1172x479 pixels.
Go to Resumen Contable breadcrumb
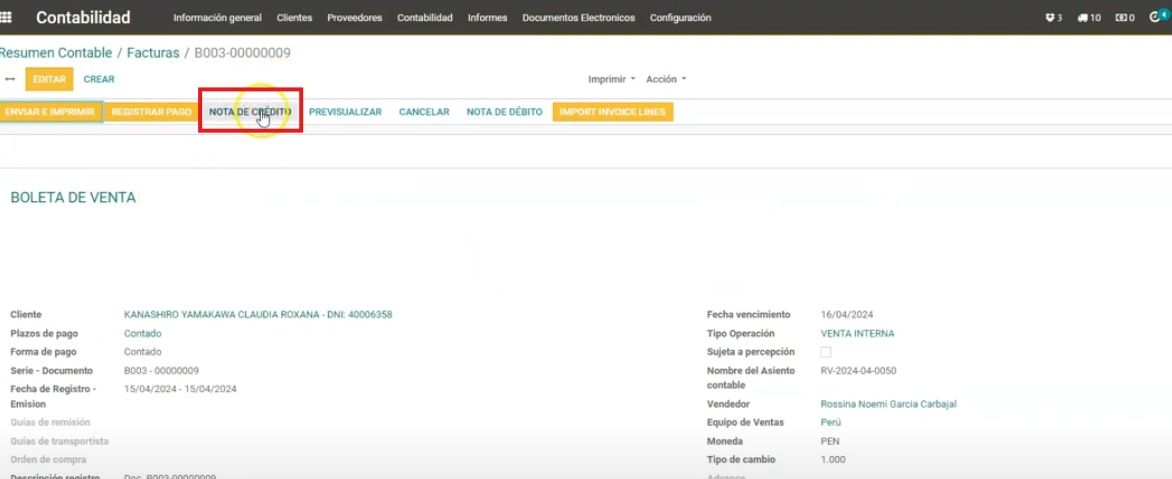point(56,53)
